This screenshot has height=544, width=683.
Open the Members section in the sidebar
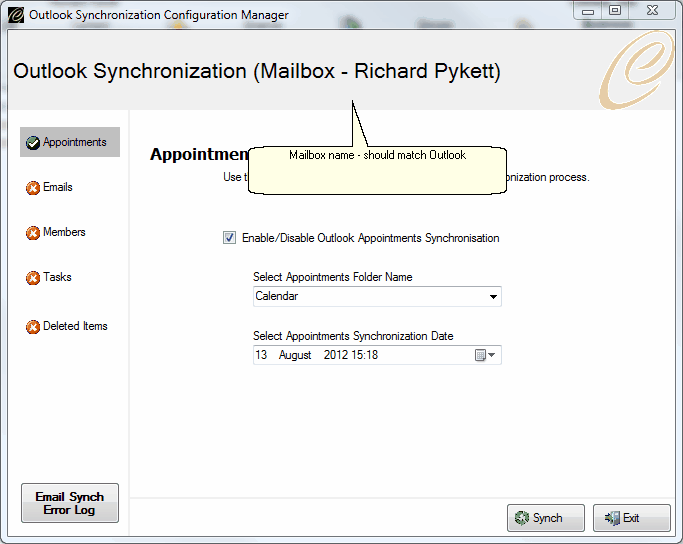click(x=56, y=232)
